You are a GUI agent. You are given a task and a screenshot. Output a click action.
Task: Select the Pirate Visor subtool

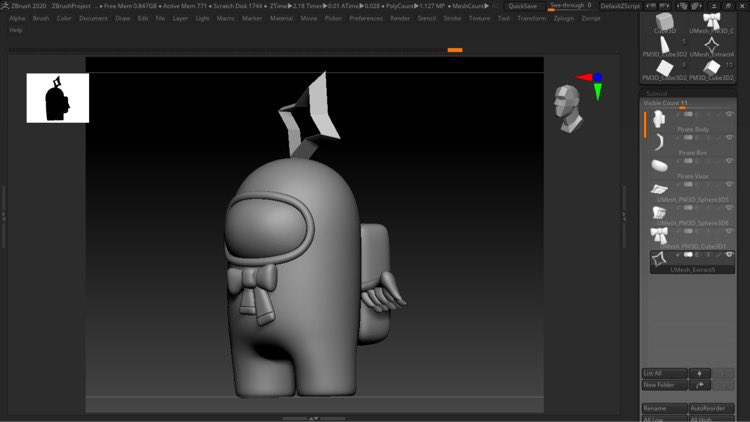(x=691, y=168)
